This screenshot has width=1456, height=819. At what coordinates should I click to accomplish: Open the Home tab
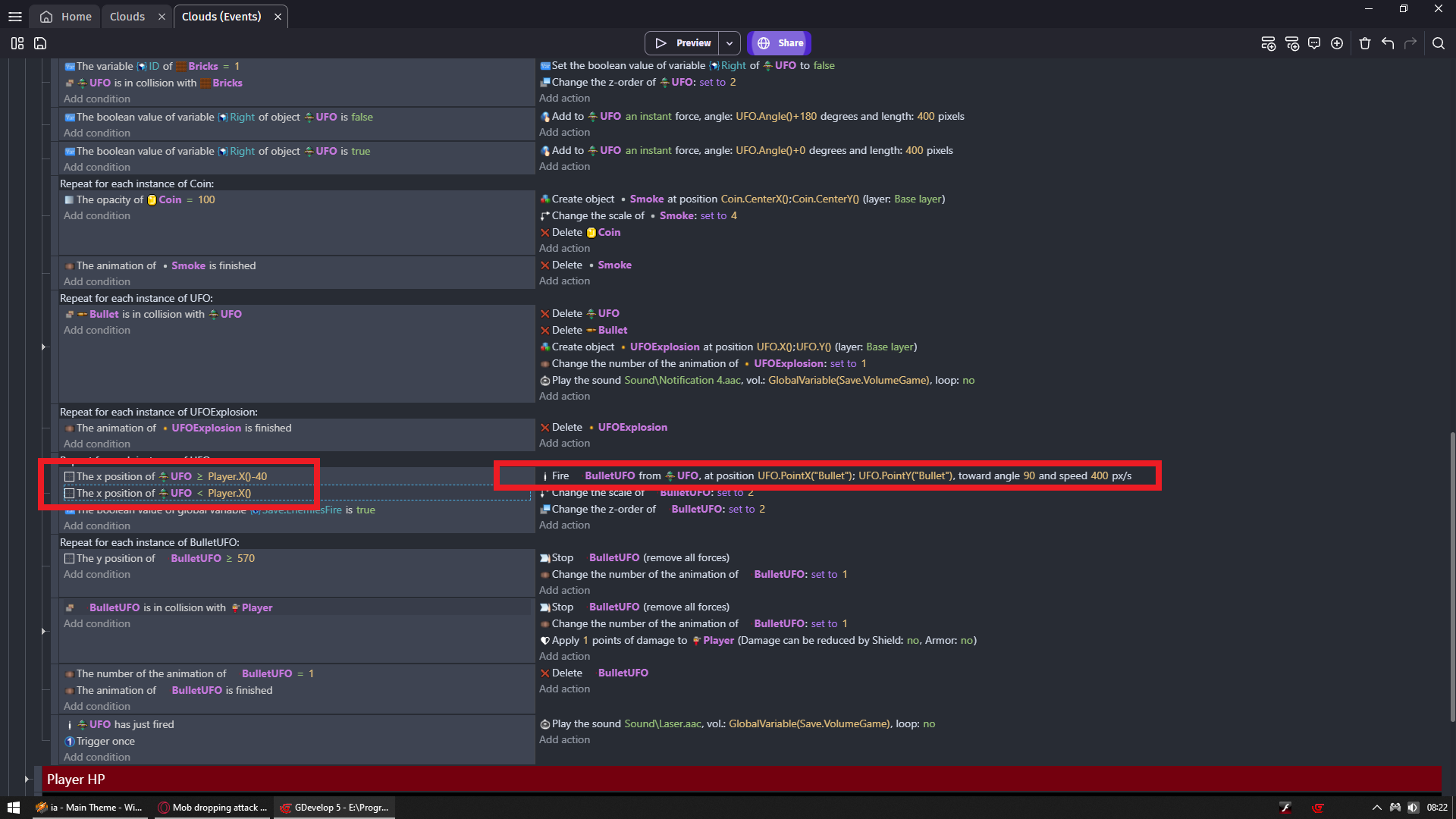[x=67, y=17]
